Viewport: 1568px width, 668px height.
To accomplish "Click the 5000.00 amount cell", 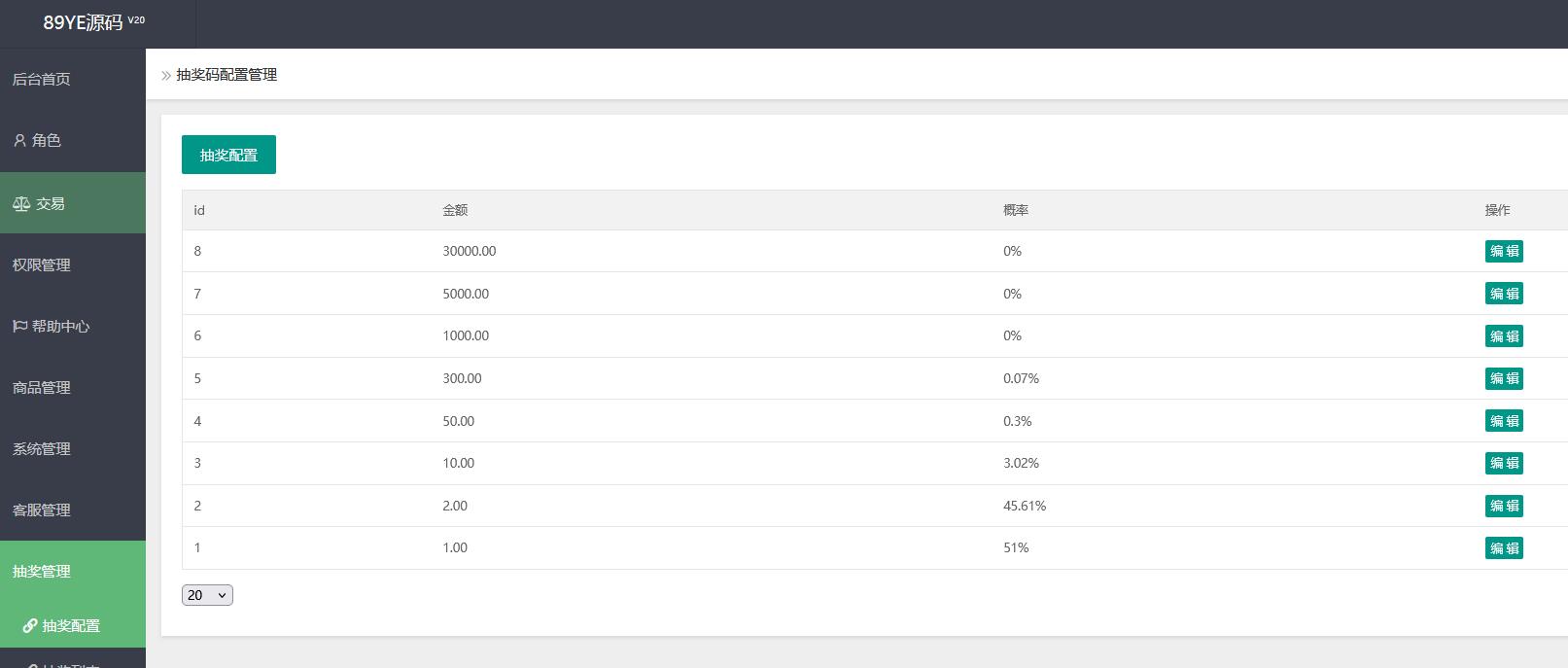I will [466, 294].
